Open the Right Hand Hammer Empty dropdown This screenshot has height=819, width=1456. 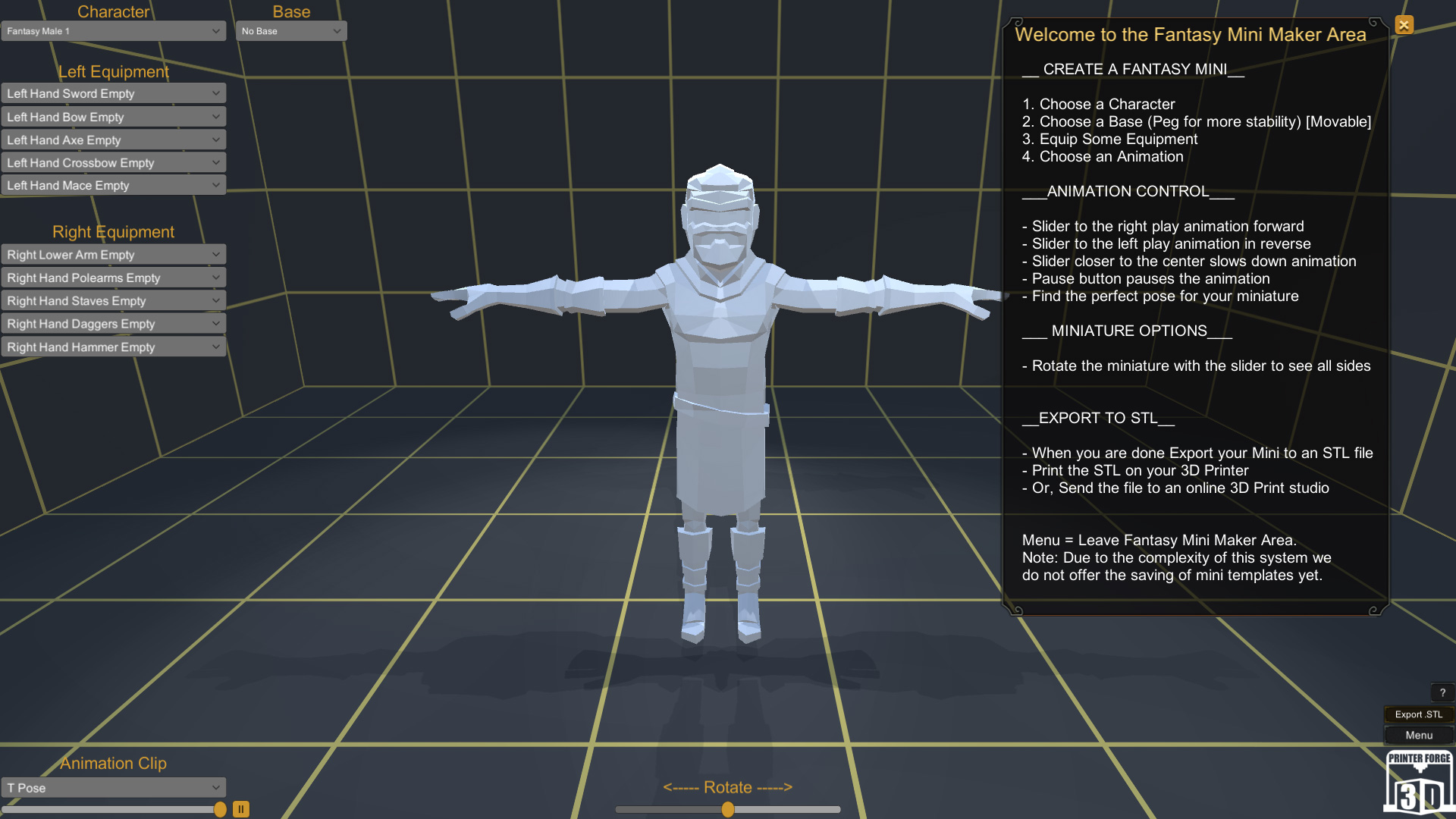pyautogui.click(x=114, y=346)
